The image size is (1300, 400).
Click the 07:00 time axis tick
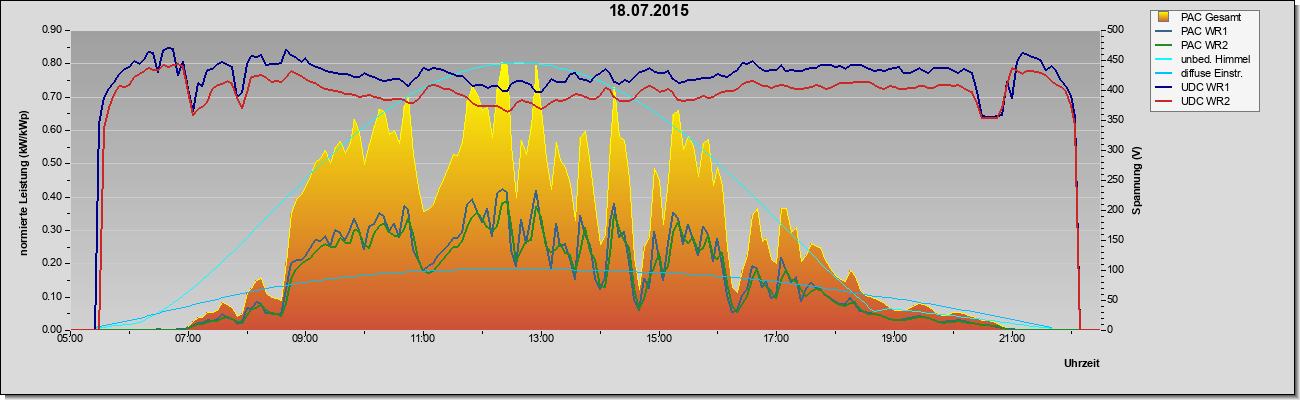[x=188, y=340]
